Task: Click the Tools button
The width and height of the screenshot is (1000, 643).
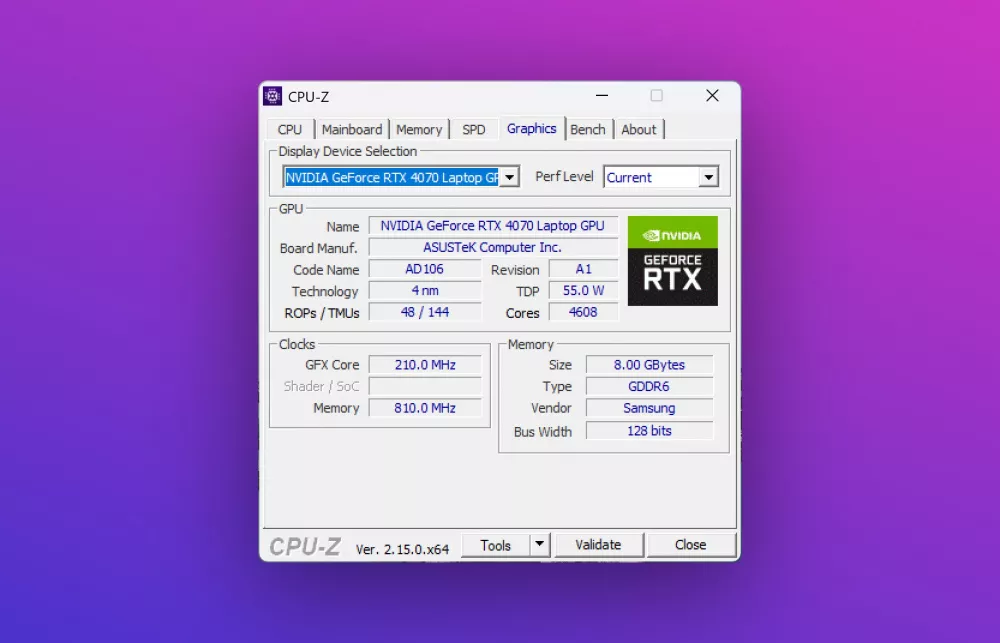Action: [496, 545]
